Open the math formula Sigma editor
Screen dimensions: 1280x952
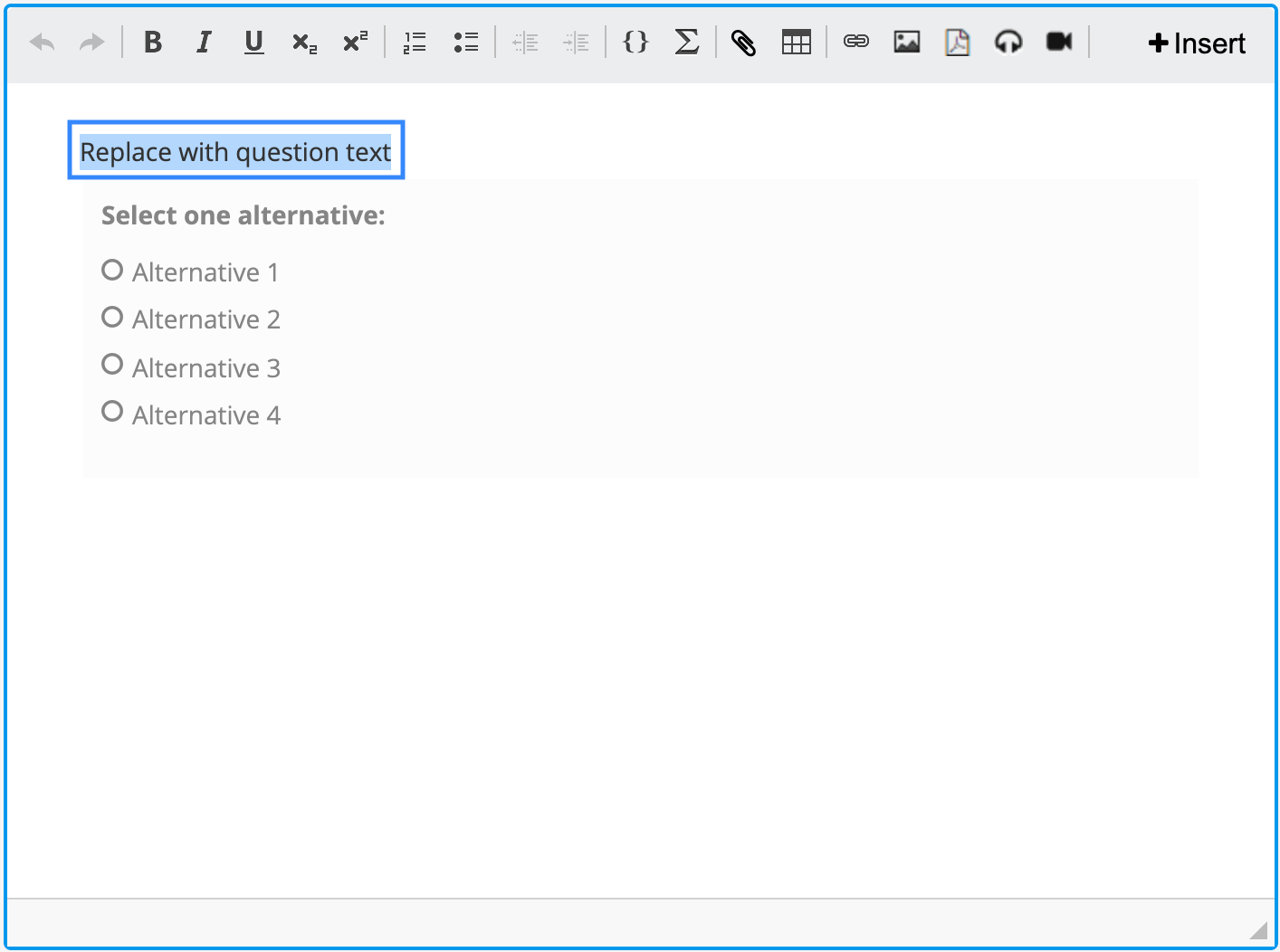(687, 43)
